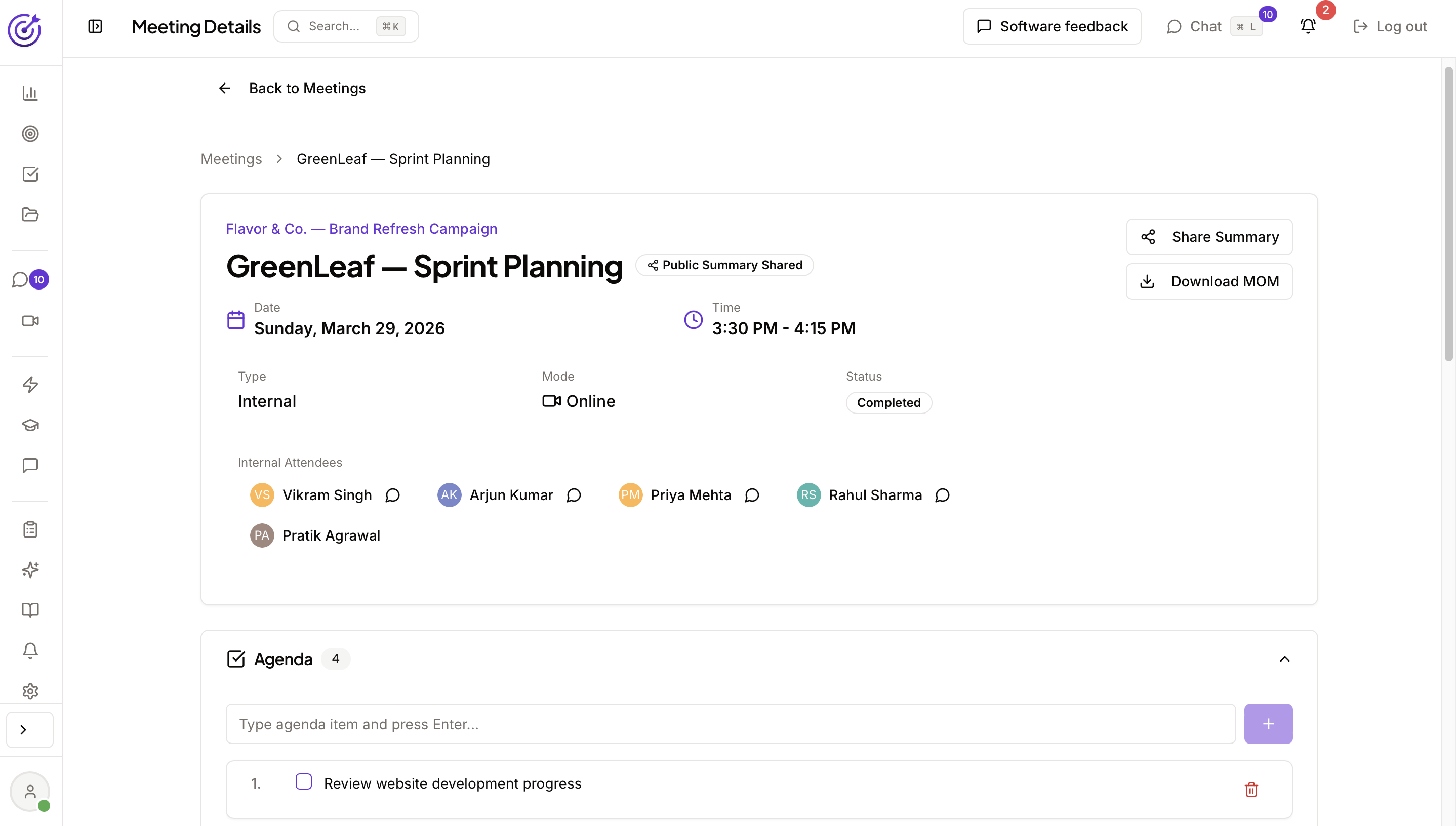Delete the first agenda item with the trash icon
1456x826 pixels.
(1251, 789)
